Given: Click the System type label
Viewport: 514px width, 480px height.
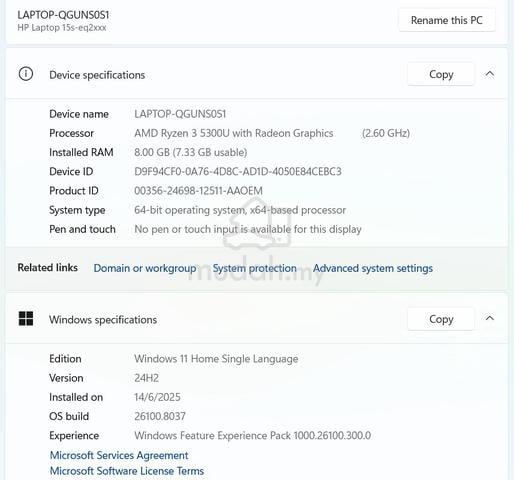Looking at the screenshot, I should click(x=77, y=210).
